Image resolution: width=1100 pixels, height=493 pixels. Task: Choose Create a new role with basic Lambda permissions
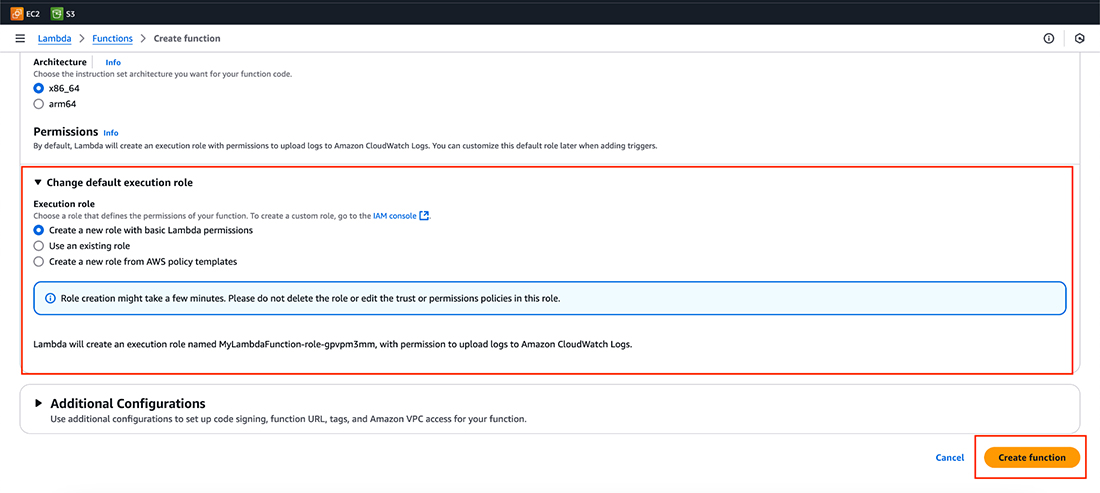coord(39,230)
